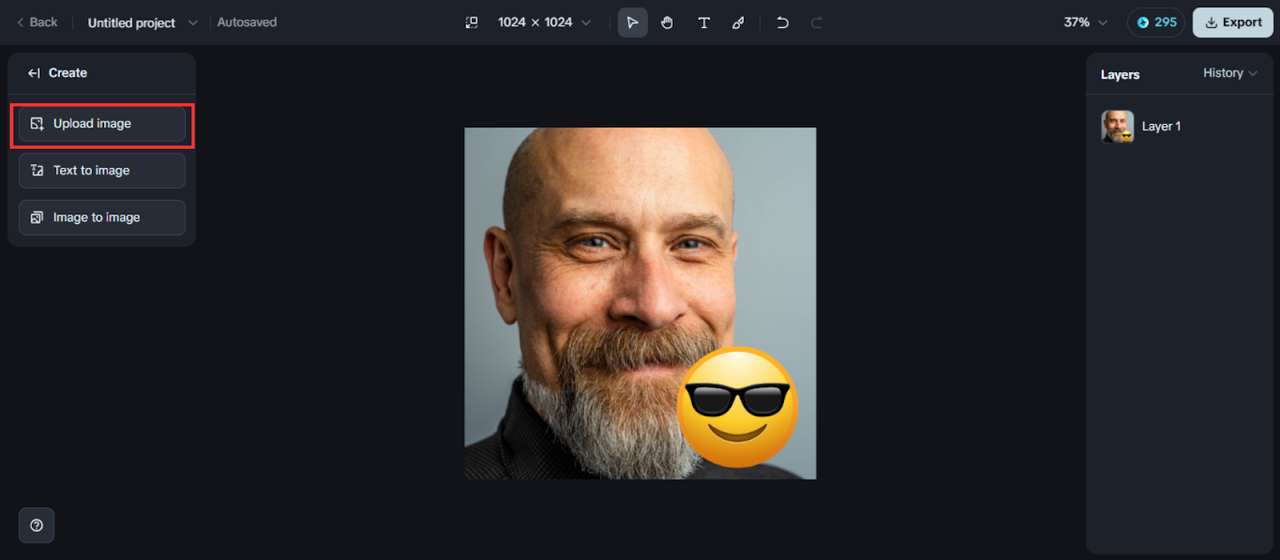Click the sunglasses emoji on canvas

738,407
